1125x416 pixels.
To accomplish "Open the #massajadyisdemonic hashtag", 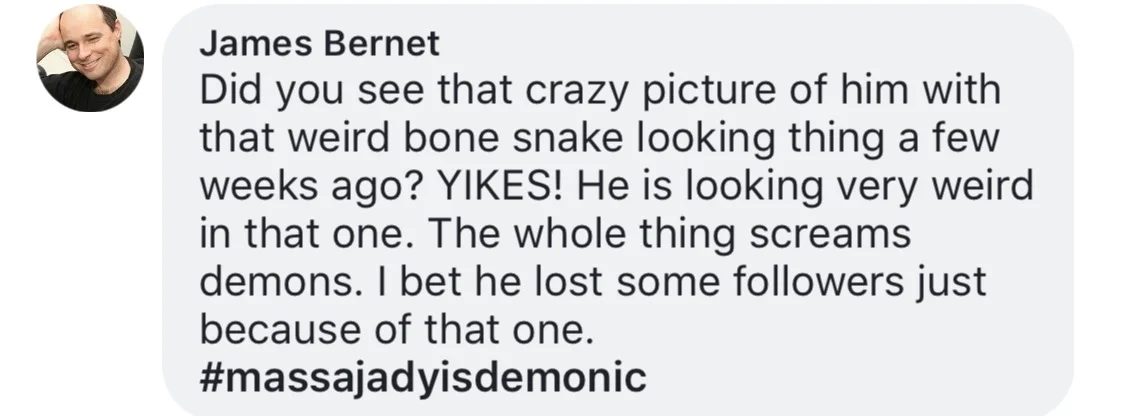I will 423,377.
